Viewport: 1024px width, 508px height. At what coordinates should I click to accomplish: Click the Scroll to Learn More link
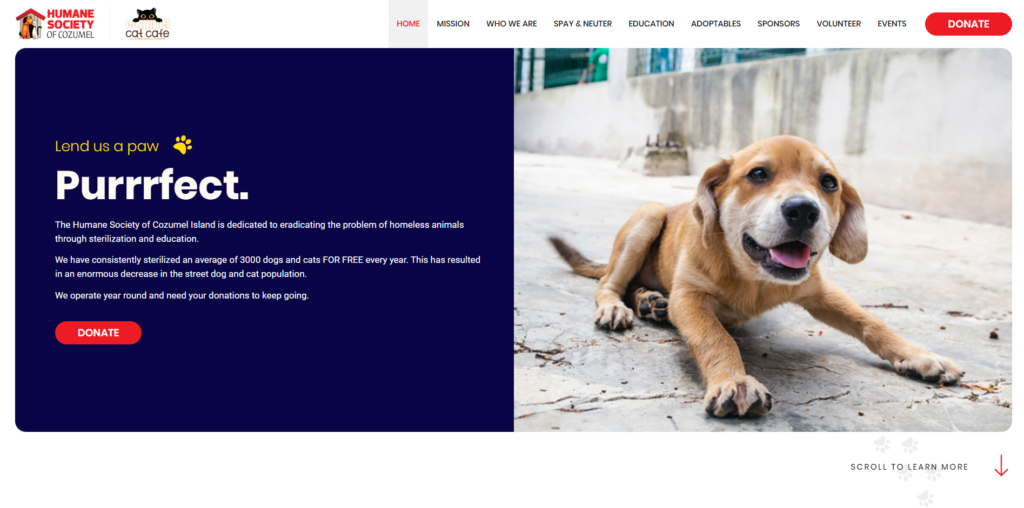(x=909, y=467)
